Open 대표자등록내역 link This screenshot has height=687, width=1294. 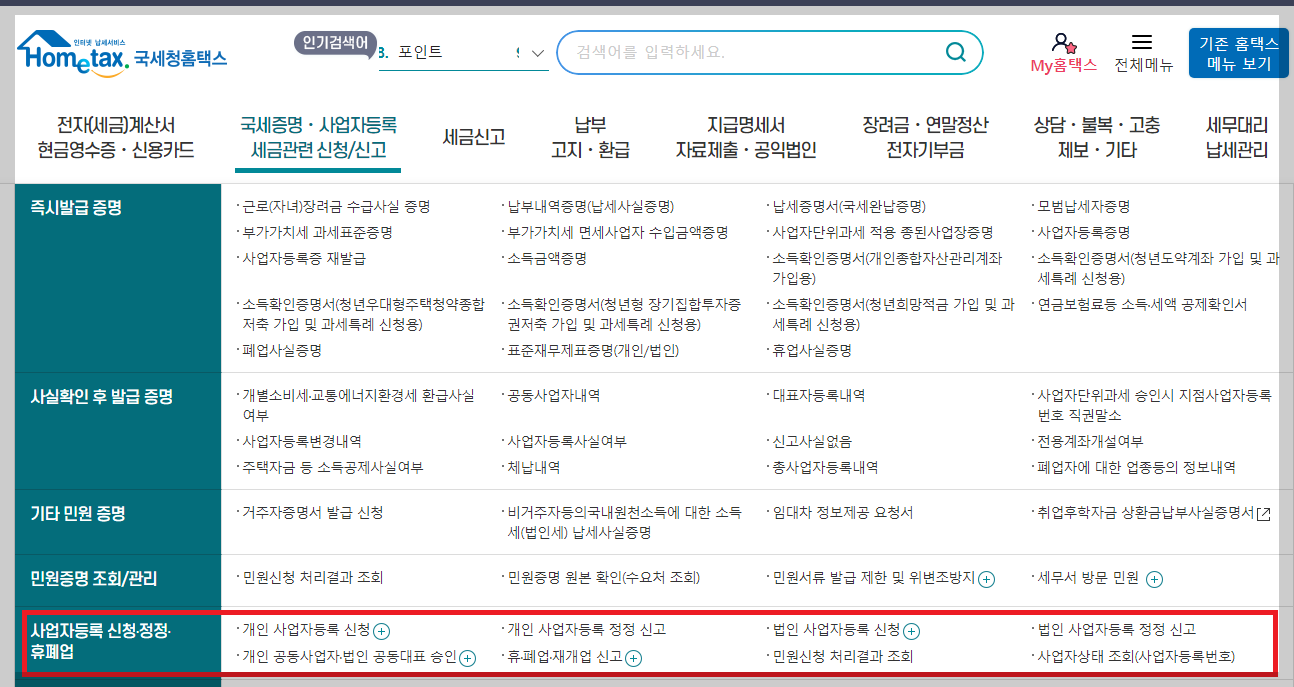point(818,395)
